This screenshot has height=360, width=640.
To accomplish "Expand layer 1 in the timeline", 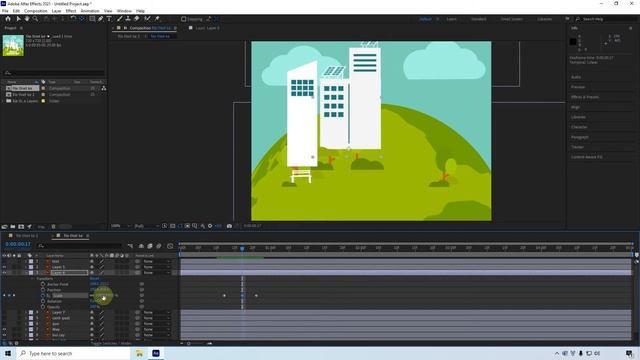I will pyautogui.click(x=26, y=261).
